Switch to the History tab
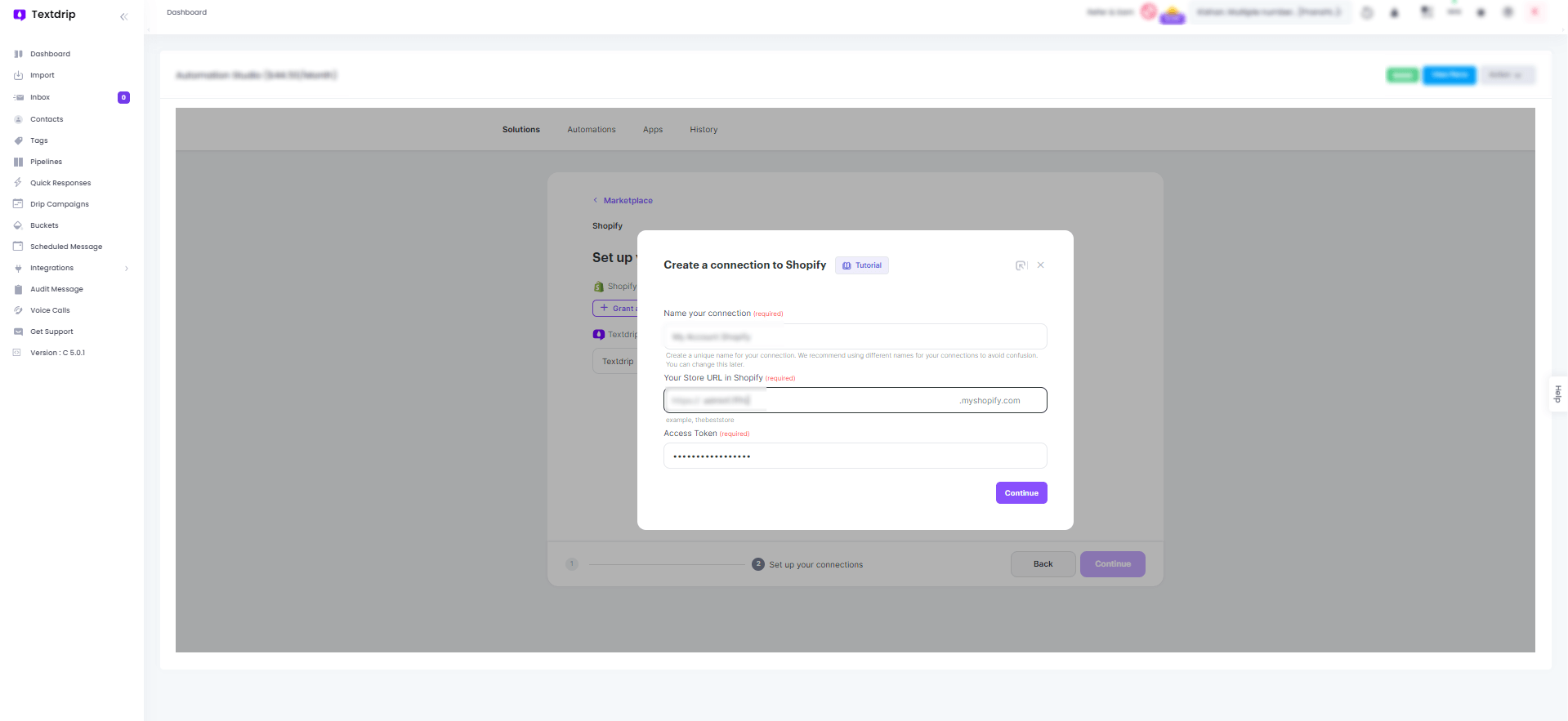Screen dimensions: 1568x721 704,130
